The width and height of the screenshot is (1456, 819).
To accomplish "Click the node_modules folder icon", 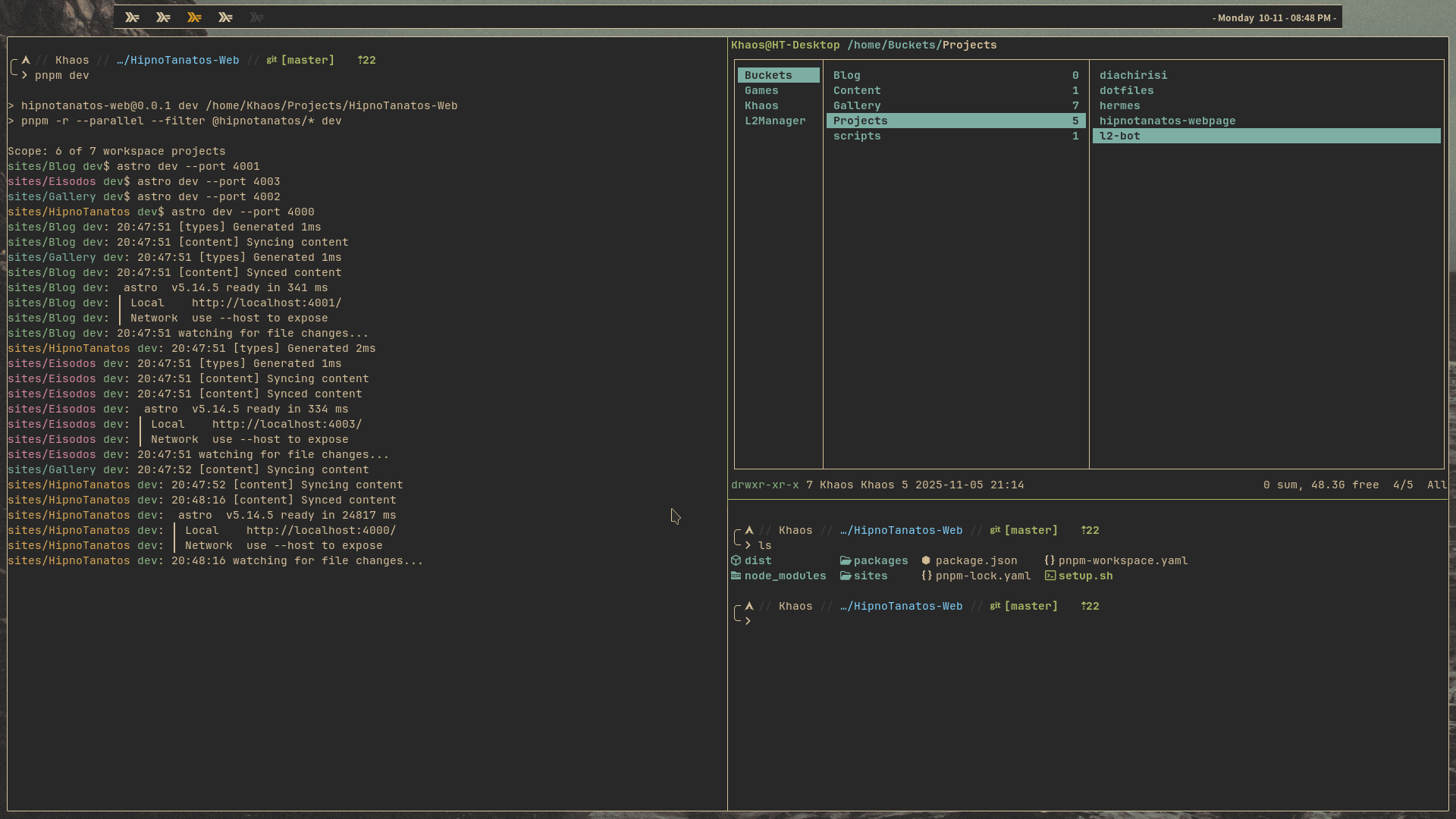I will 737,576.
